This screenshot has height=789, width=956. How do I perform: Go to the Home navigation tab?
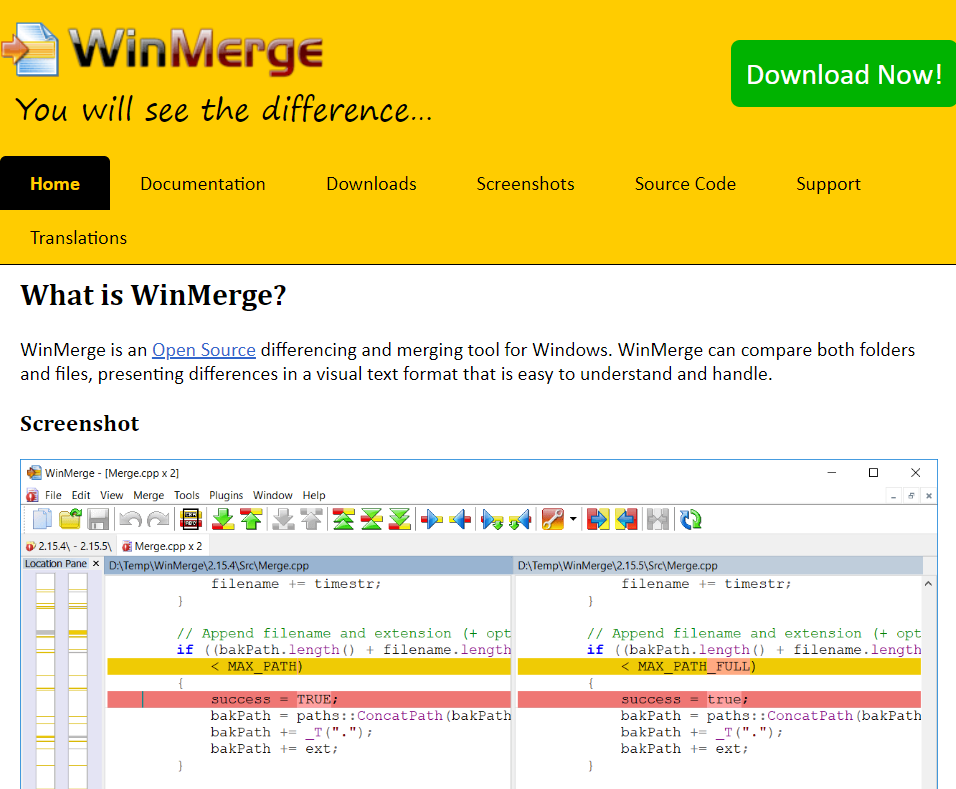click(x=55, y=184)
